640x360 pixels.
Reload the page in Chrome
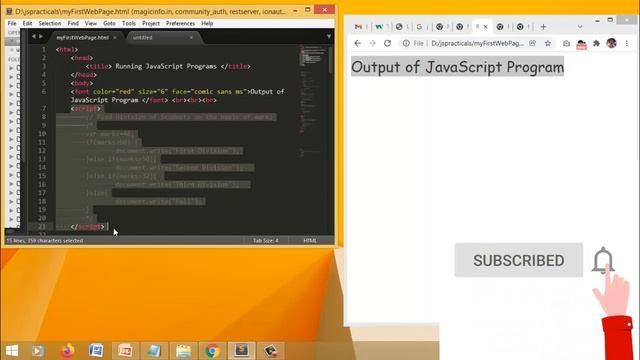click(x=387, y=43)
